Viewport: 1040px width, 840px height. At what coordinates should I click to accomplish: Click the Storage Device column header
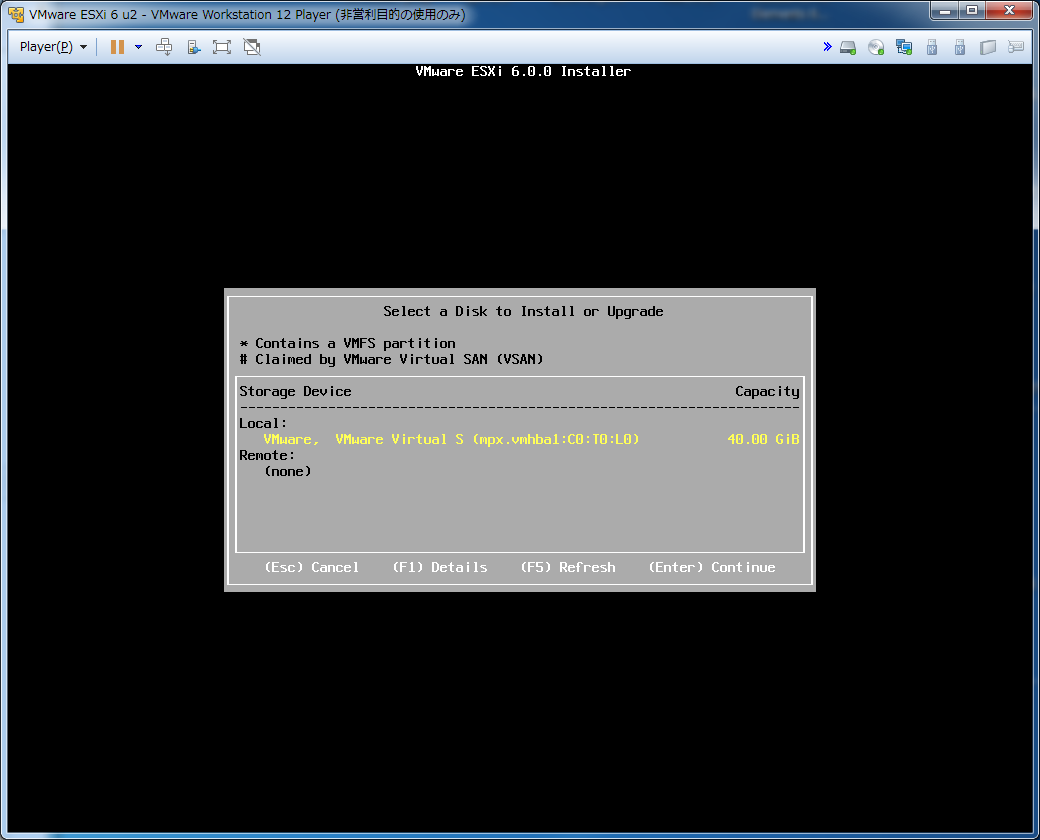pos(295,391)
